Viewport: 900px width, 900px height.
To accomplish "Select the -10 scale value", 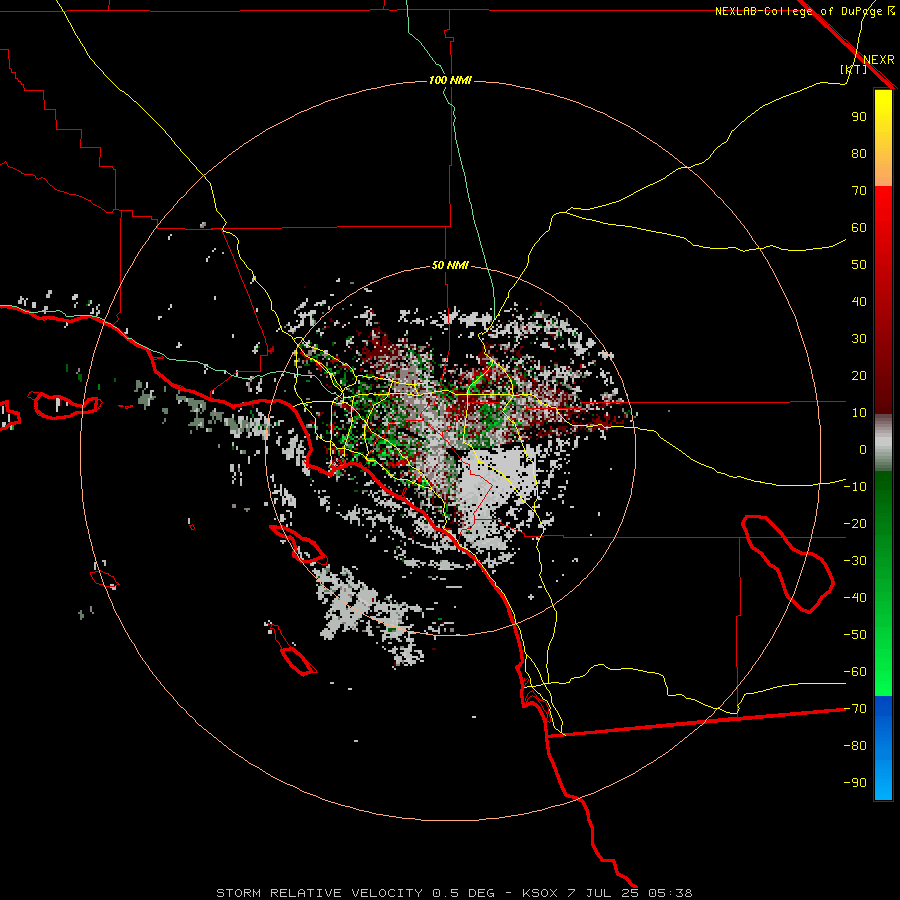I will 855,487.
